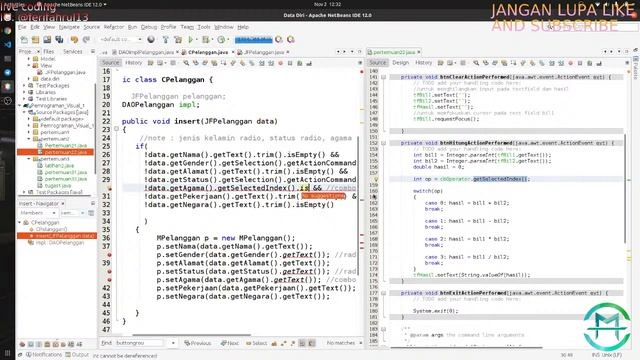Click Next in the Find bar
The height and width of the screenshot is (360, 640).
[230, 343]
